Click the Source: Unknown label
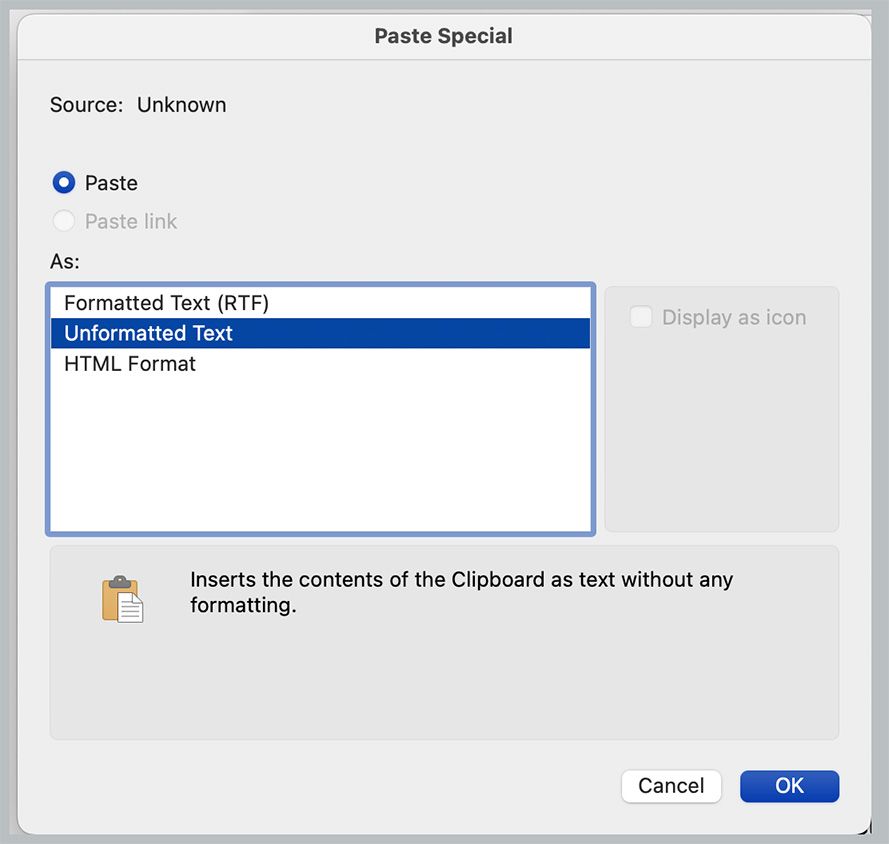The image size is (889, 844). tap(137, 104)
